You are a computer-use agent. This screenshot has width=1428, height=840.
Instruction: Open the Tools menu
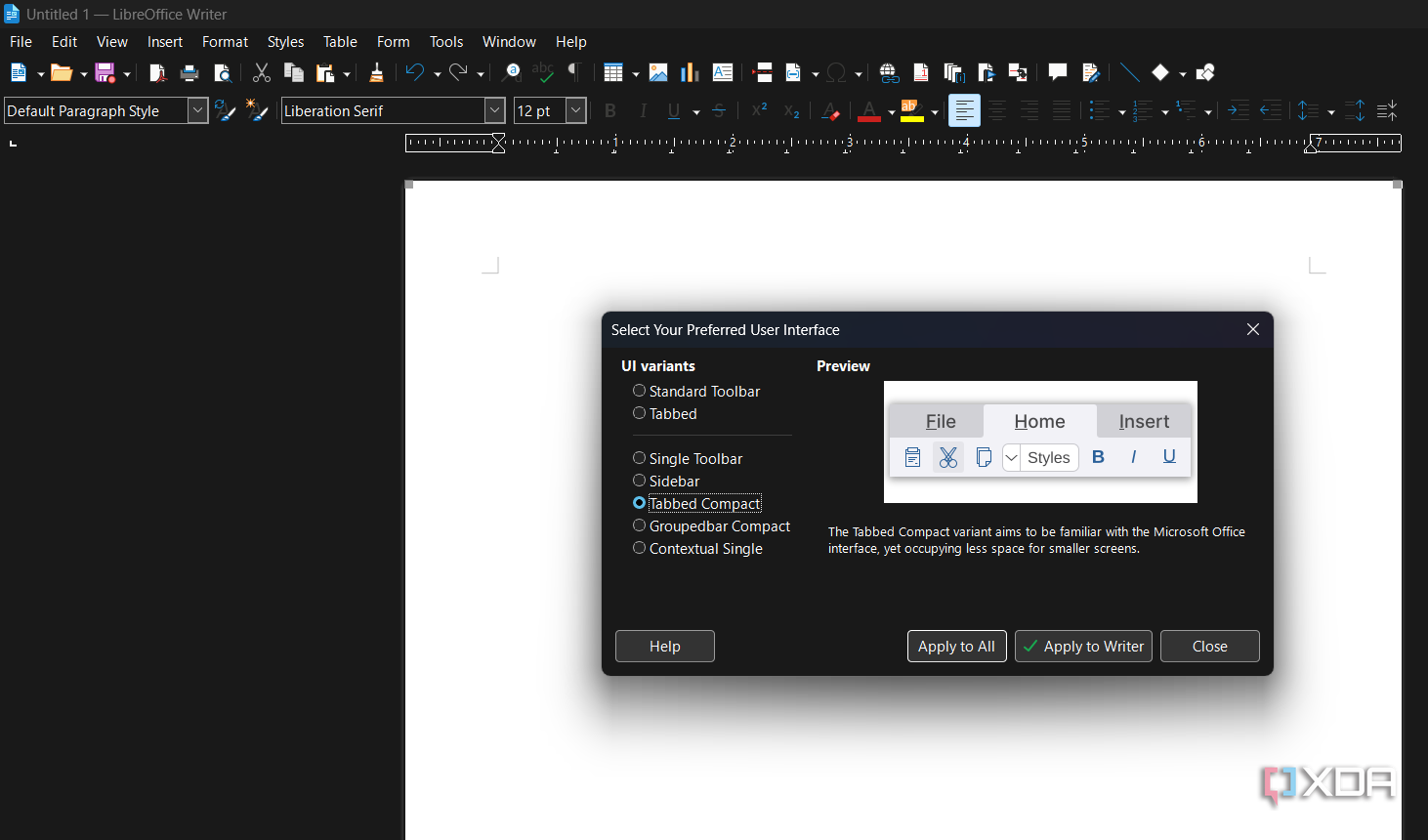click(446, 42)
